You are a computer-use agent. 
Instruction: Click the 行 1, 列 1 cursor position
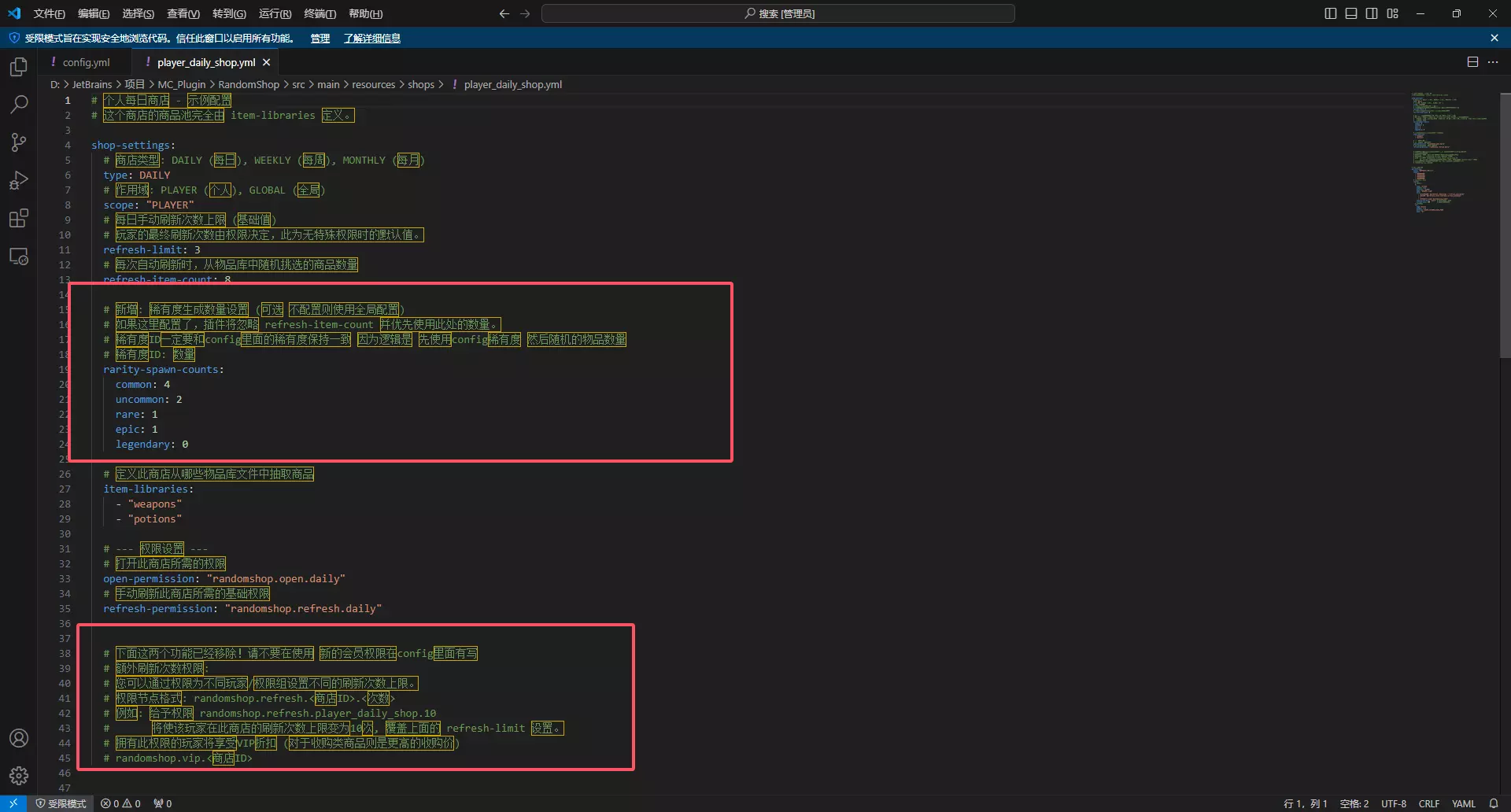click(1306, 803)
